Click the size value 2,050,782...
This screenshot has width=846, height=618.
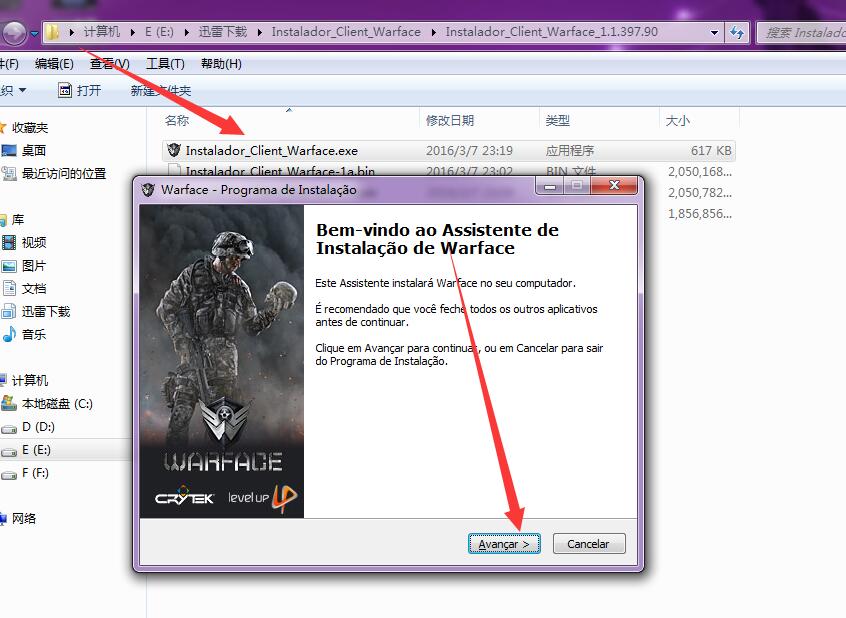tap(700, 193)
